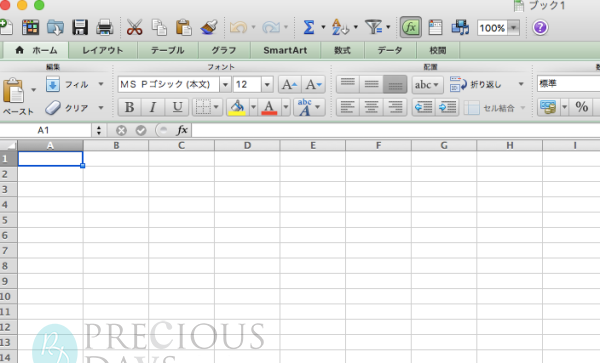
Task: Click the Format Painter brush icon
Action: tap(209, 28)
